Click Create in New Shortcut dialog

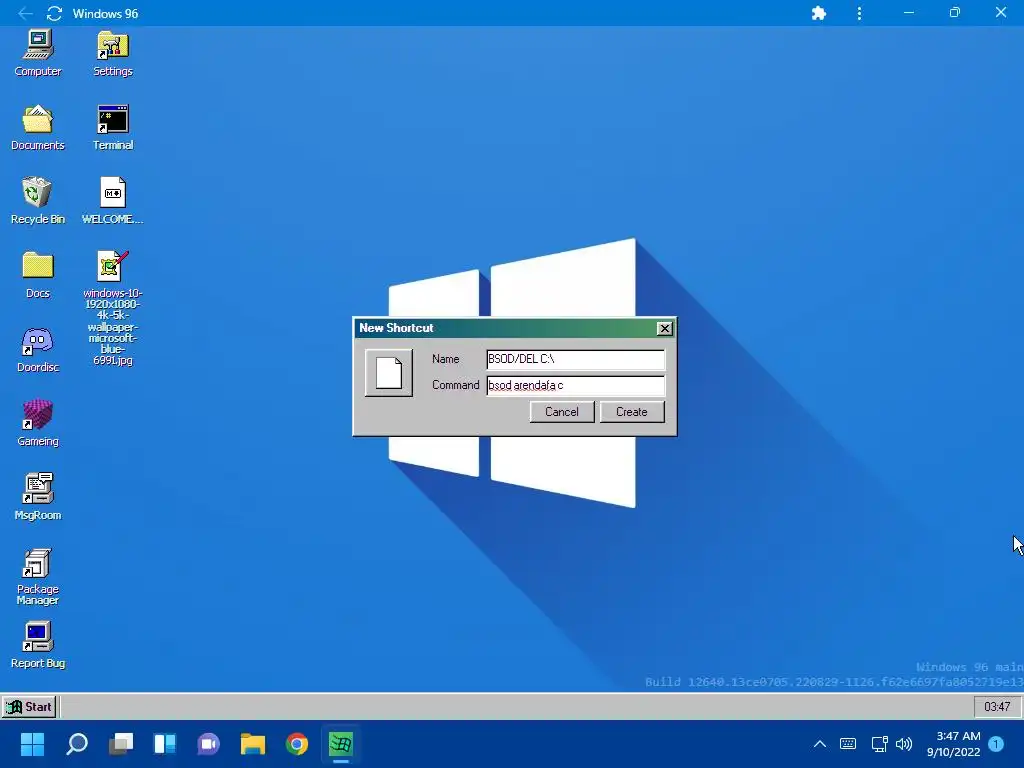(632, 412)
